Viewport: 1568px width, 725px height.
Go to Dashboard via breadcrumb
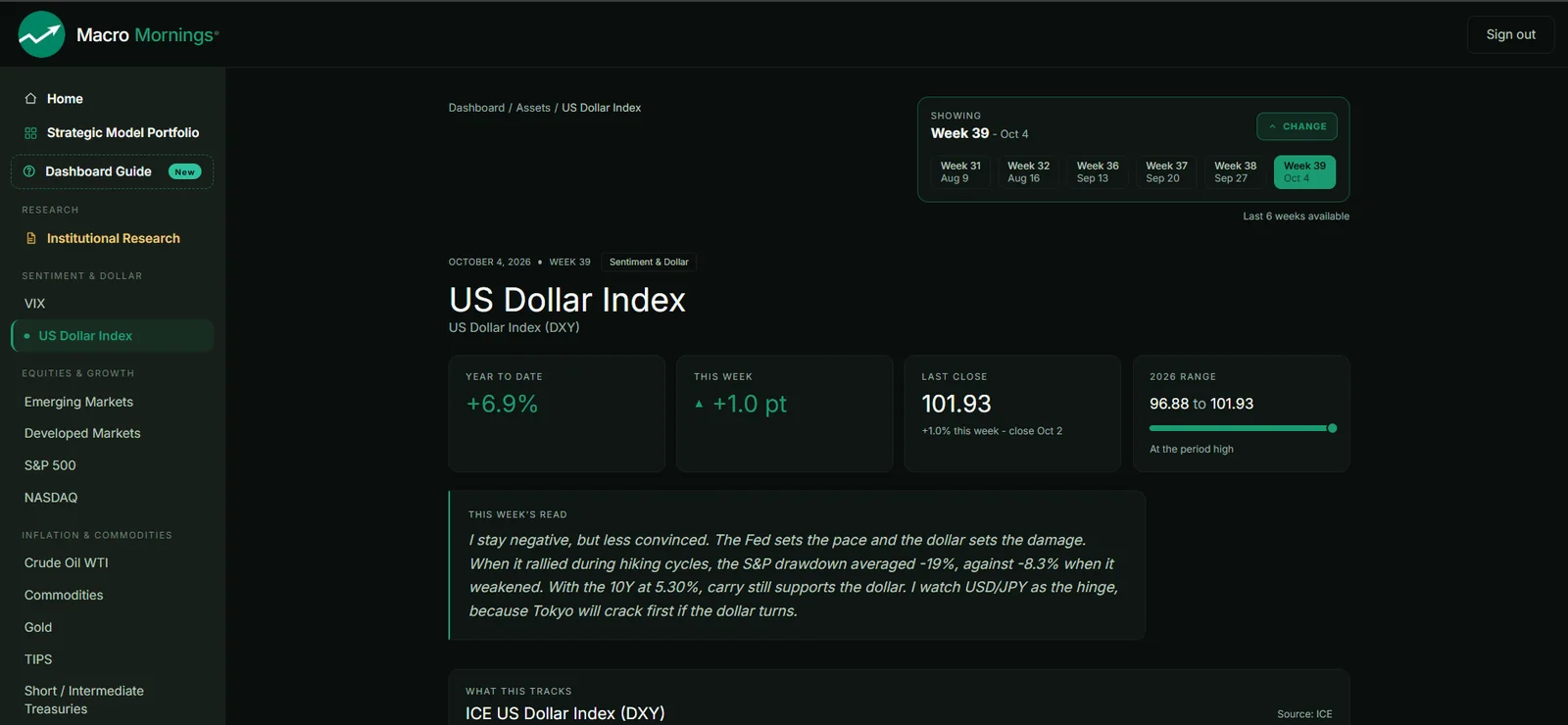pos(476,108)
